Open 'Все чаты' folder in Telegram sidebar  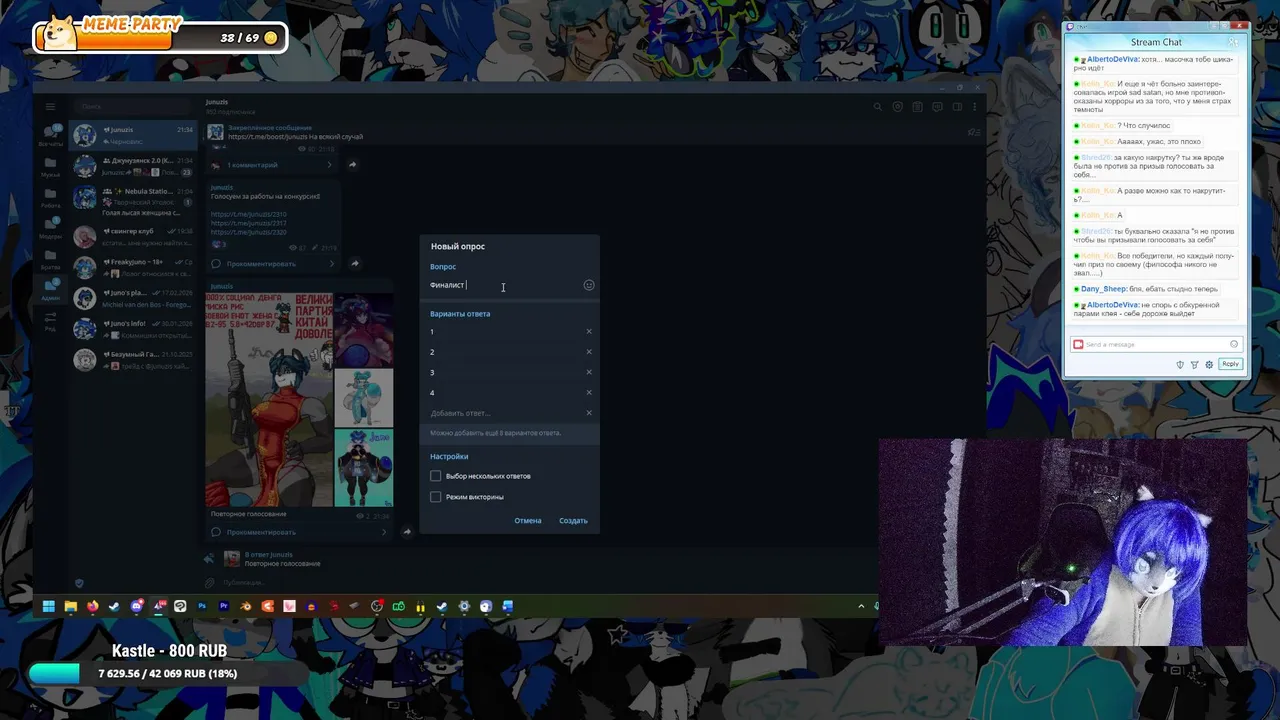click(50, 136)
